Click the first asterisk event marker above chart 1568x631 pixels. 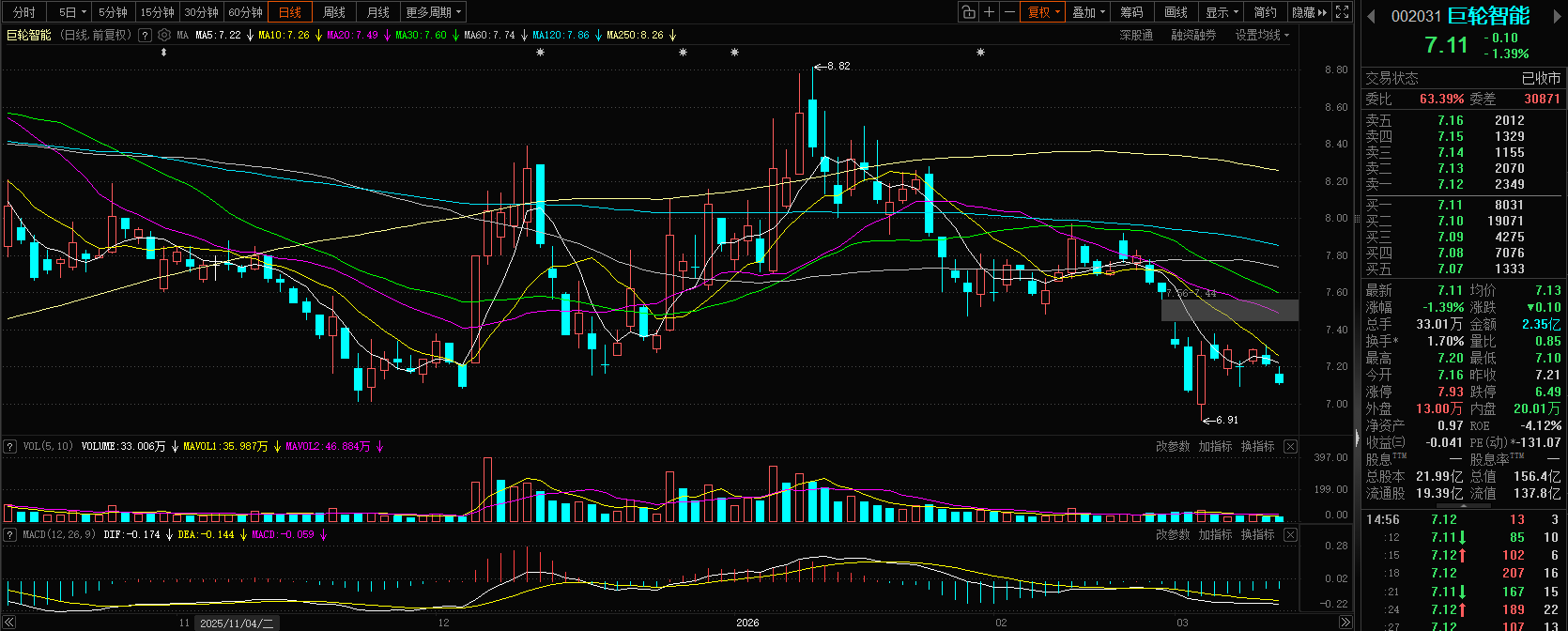540,53
